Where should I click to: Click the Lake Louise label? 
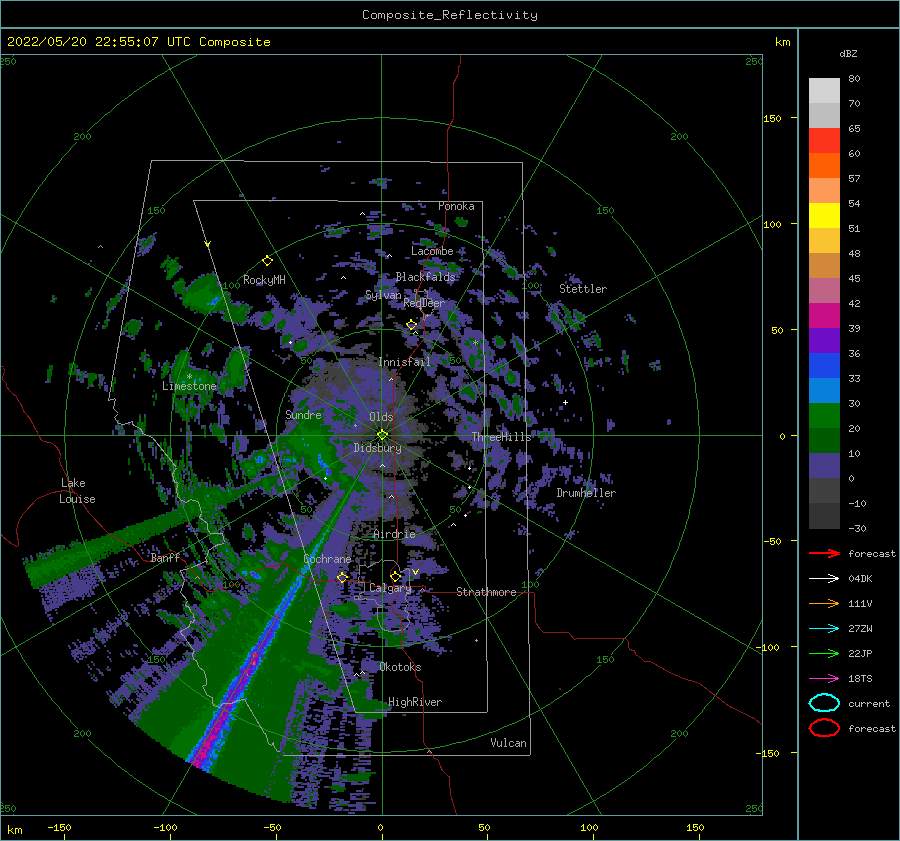point(78,491)
